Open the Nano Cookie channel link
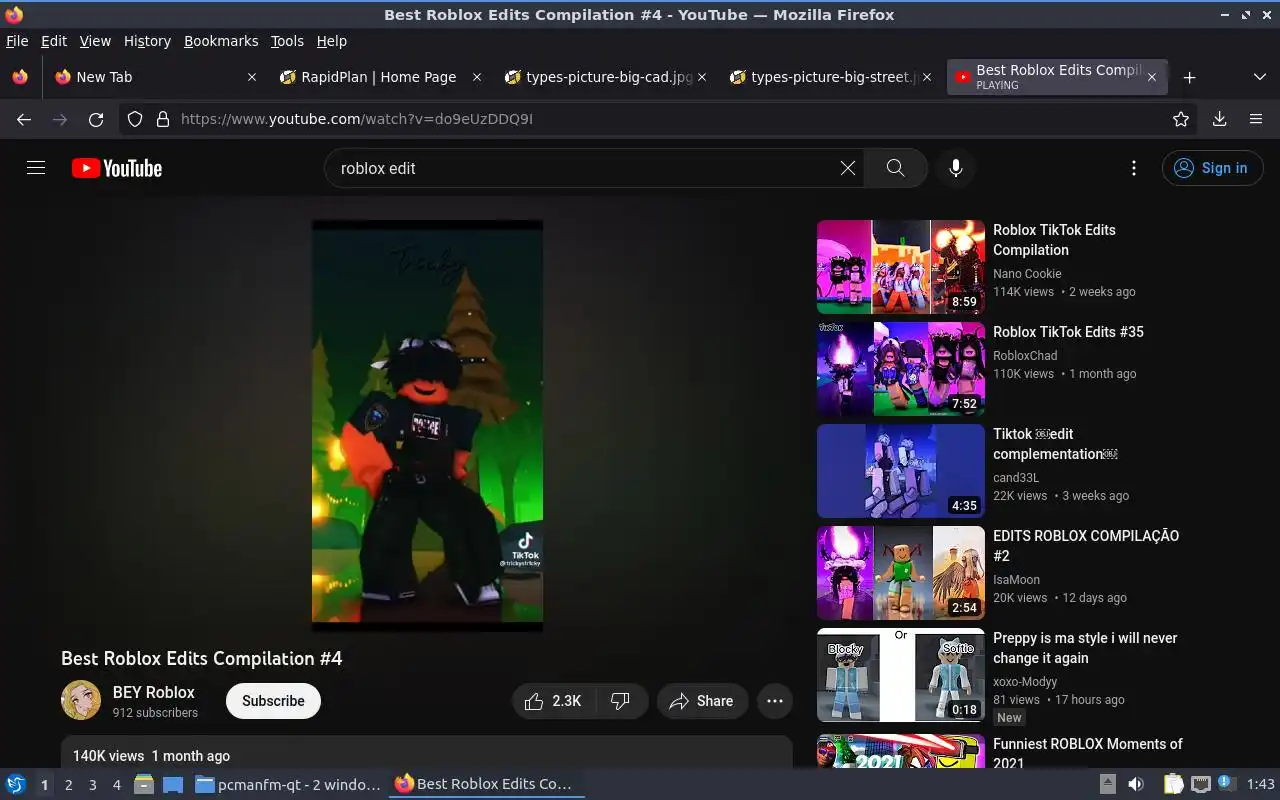The height and width of the screenshot is (800, 1280). (1027, 273)
